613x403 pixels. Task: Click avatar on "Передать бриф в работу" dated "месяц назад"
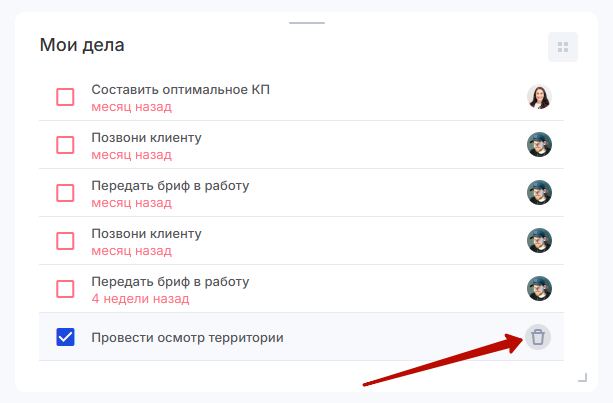click(540, 193)
